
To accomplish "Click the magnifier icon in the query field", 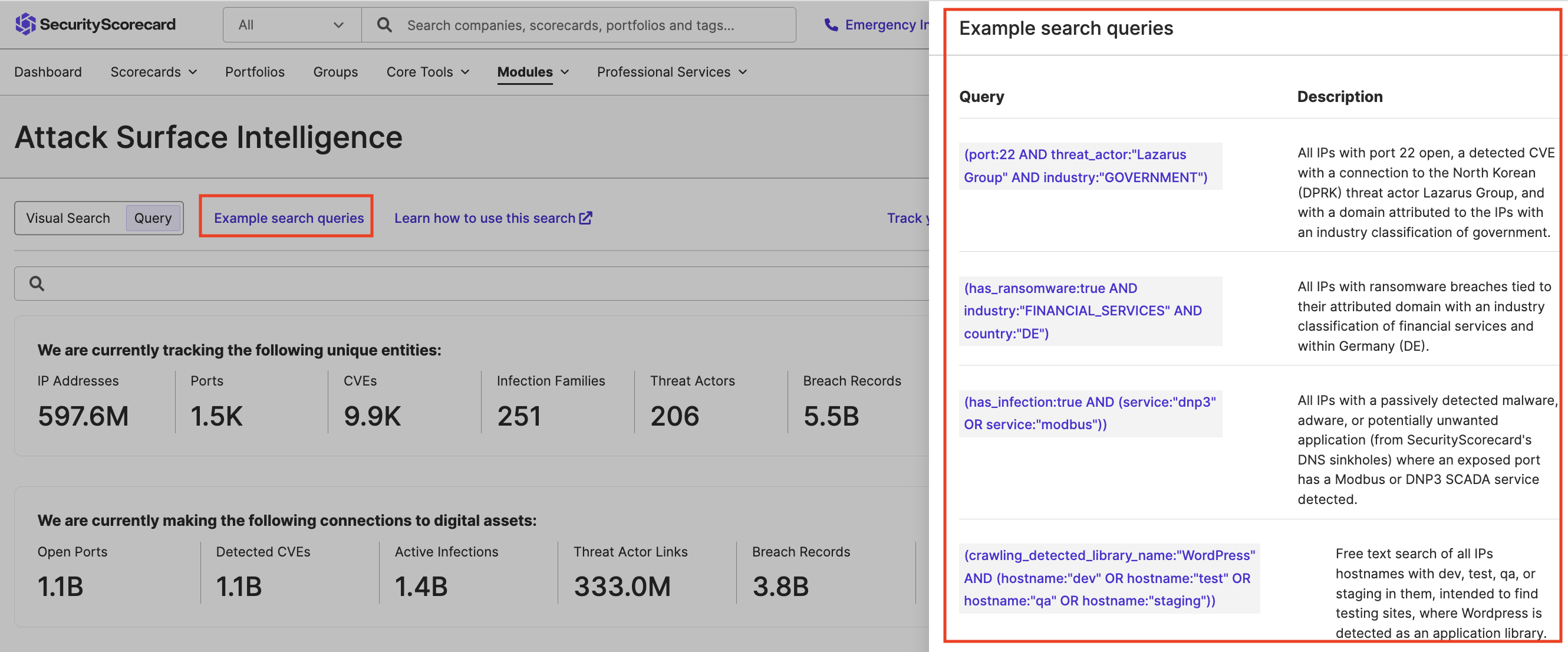I will pyautogui.click(x=37, y=283).
